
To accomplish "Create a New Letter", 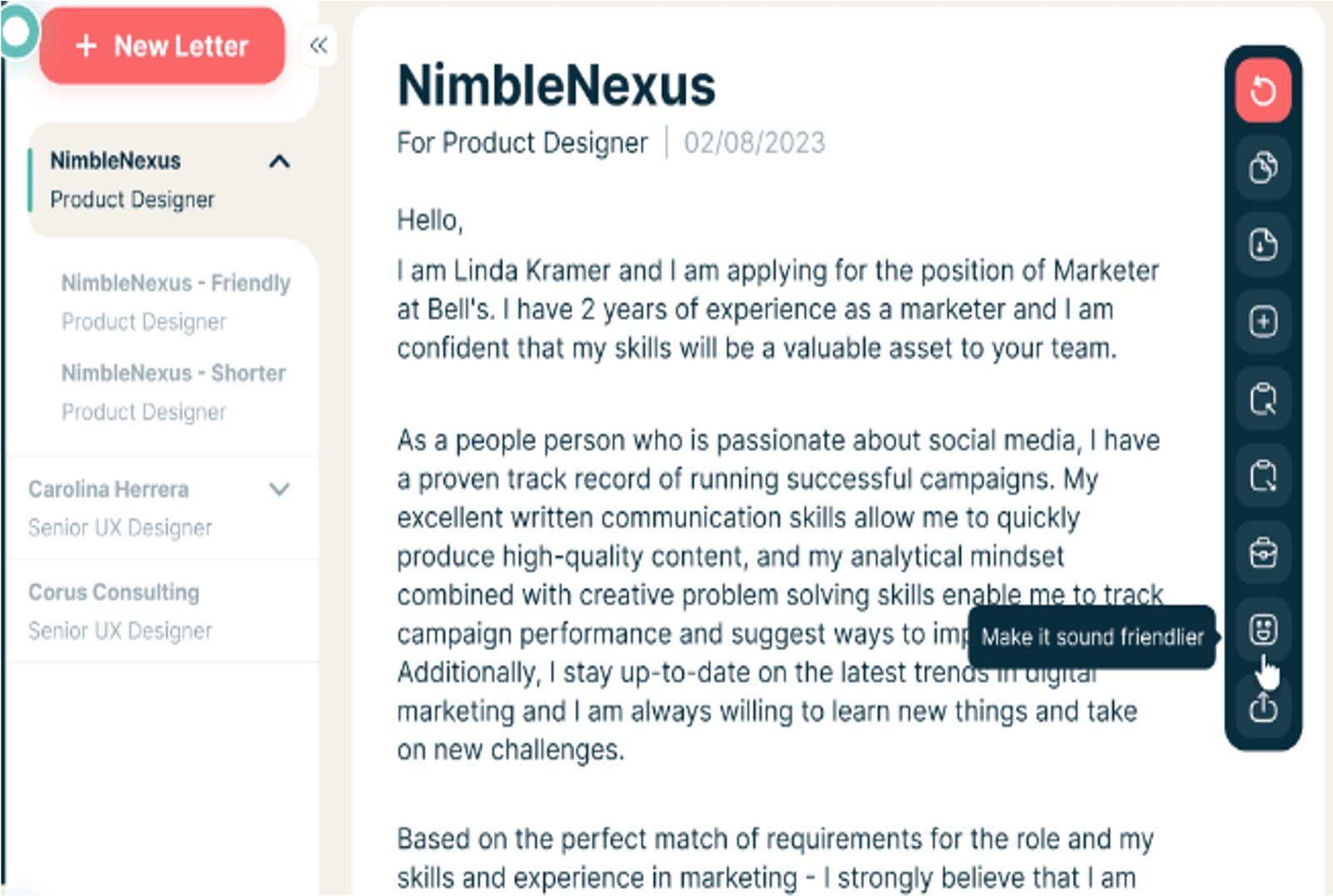I will tap(162, 46).
